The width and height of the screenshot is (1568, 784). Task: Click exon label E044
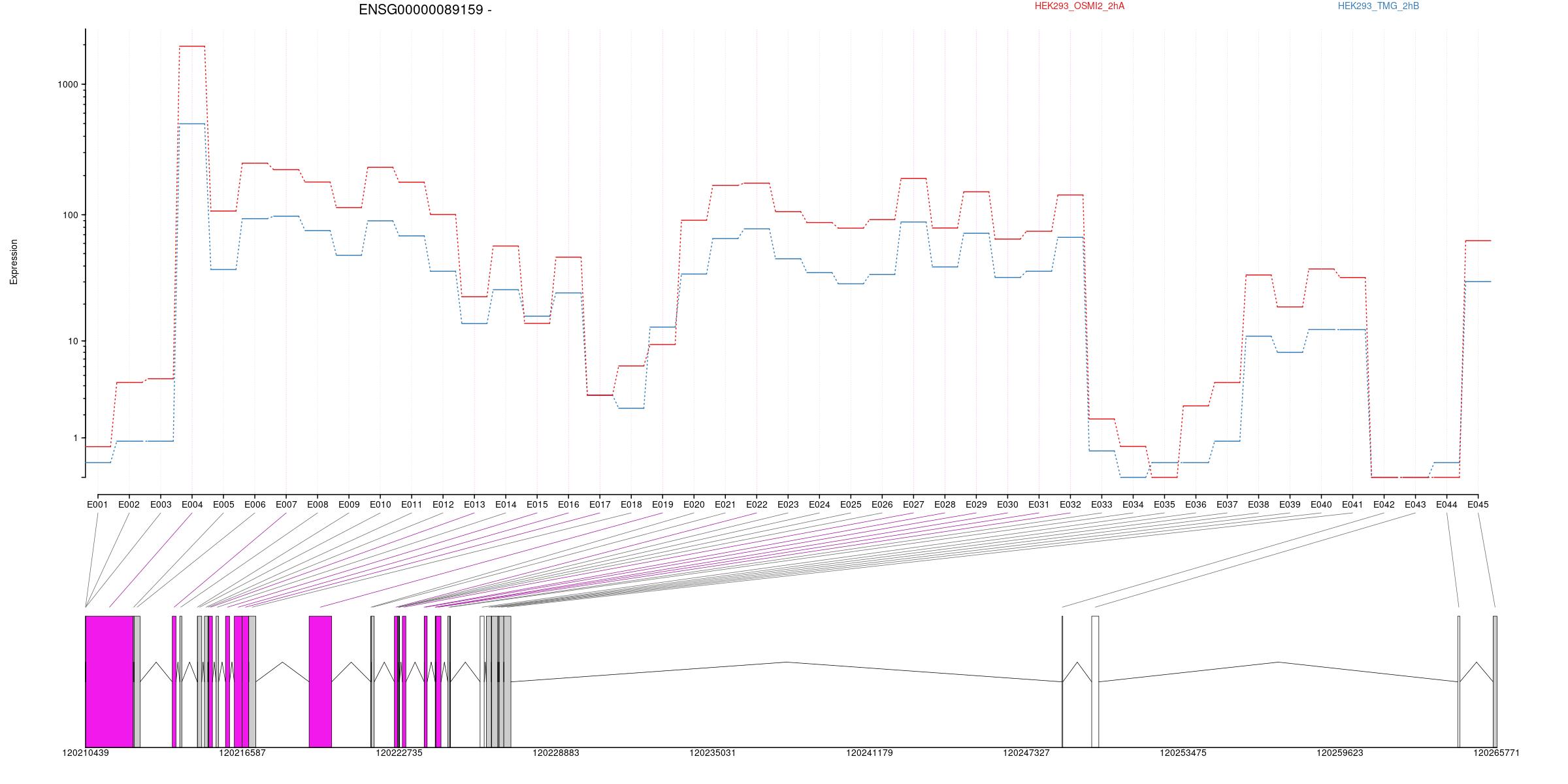(x=1446, y=504)
